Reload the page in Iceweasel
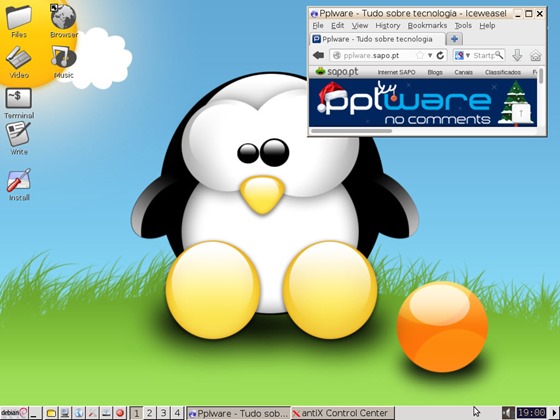Image resolution: width=560 pixels, height=420 pixels. coord(440,55)
